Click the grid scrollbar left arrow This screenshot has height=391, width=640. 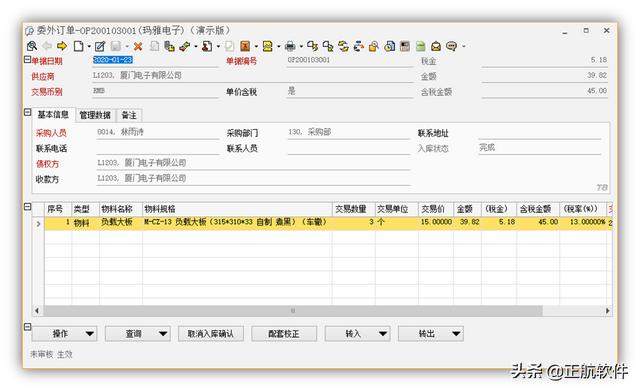[x=37, y=311]
